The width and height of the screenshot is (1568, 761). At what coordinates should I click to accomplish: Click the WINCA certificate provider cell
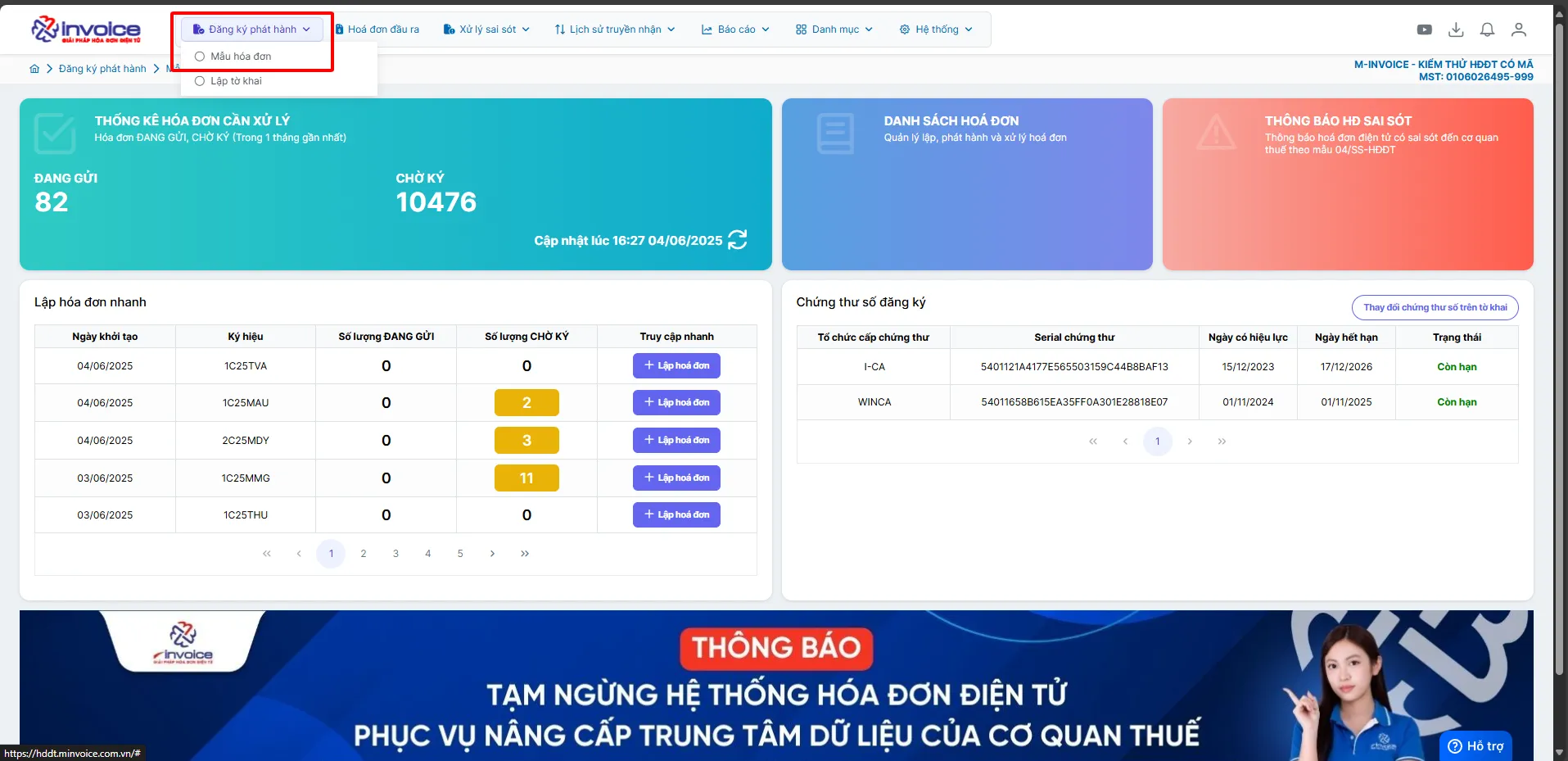pyautogui.click(x=874, y=402)
